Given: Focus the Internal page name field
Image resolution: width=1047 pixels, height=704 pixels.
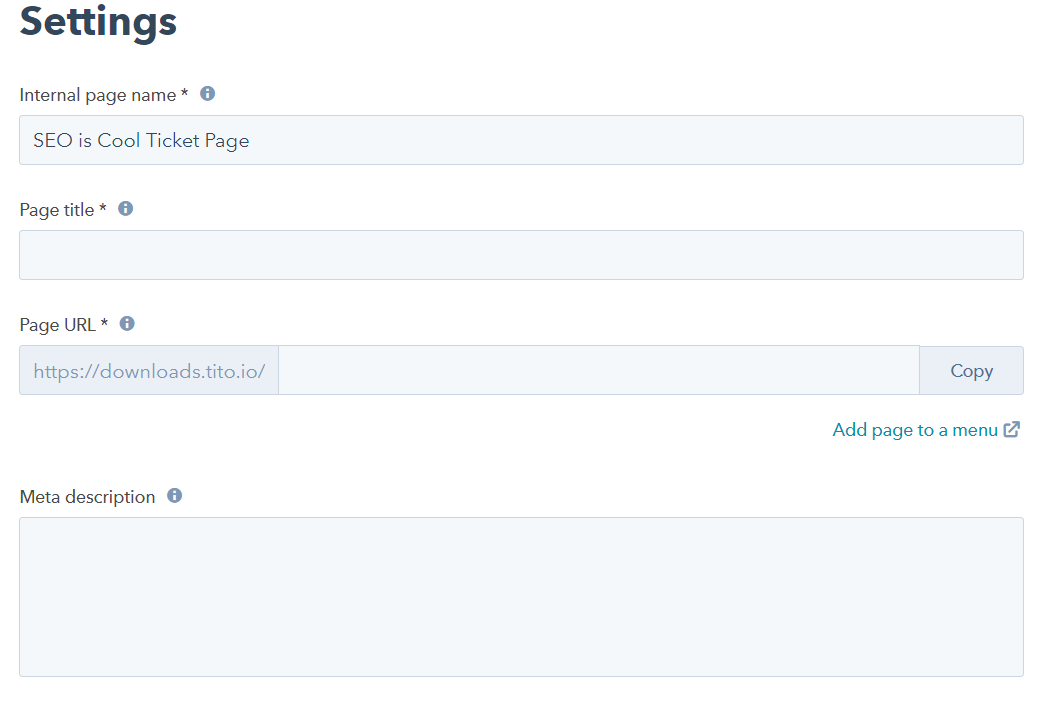Looking at the screenshot, I should 521,140.
